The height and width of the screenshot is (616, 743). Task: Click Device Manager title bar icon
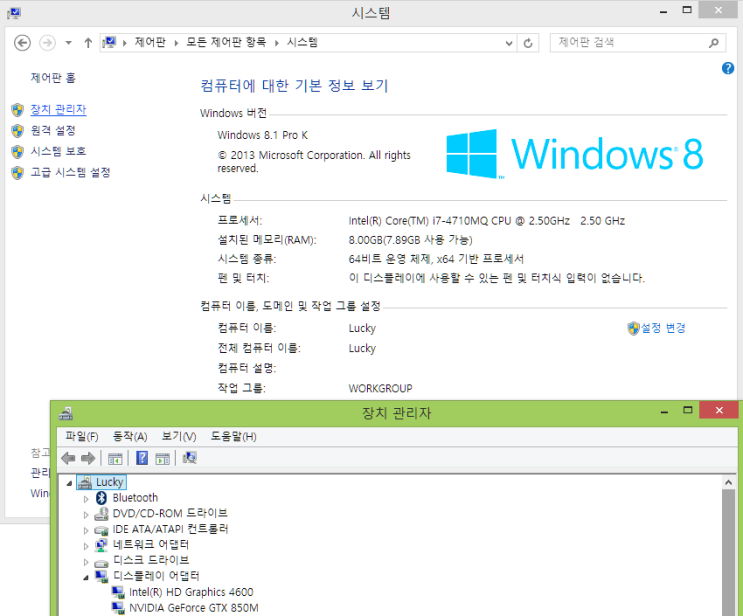tap(66, 414)
